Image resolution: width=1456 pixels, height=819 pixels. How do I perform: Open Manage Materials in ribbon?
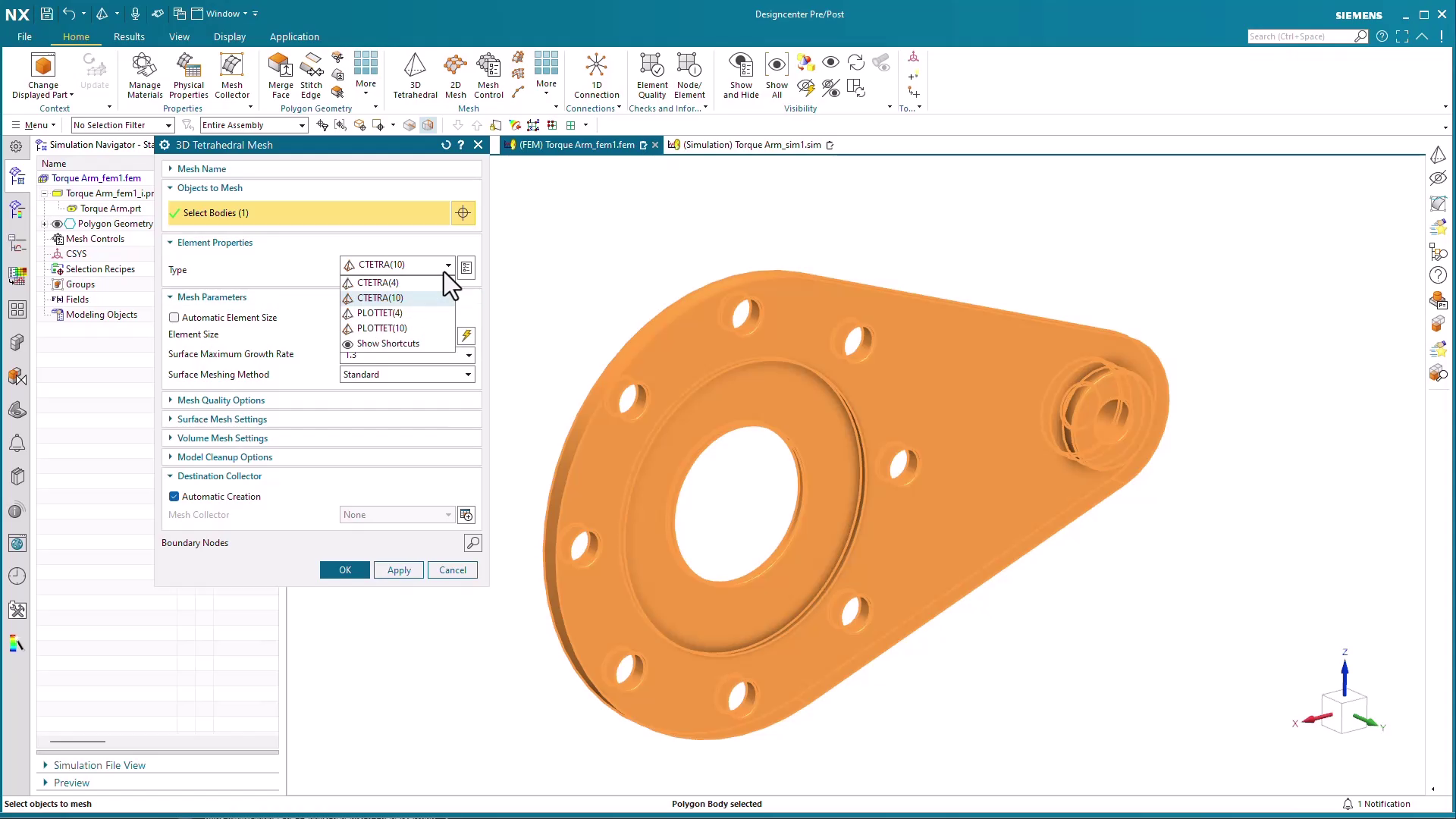(144, 75)
